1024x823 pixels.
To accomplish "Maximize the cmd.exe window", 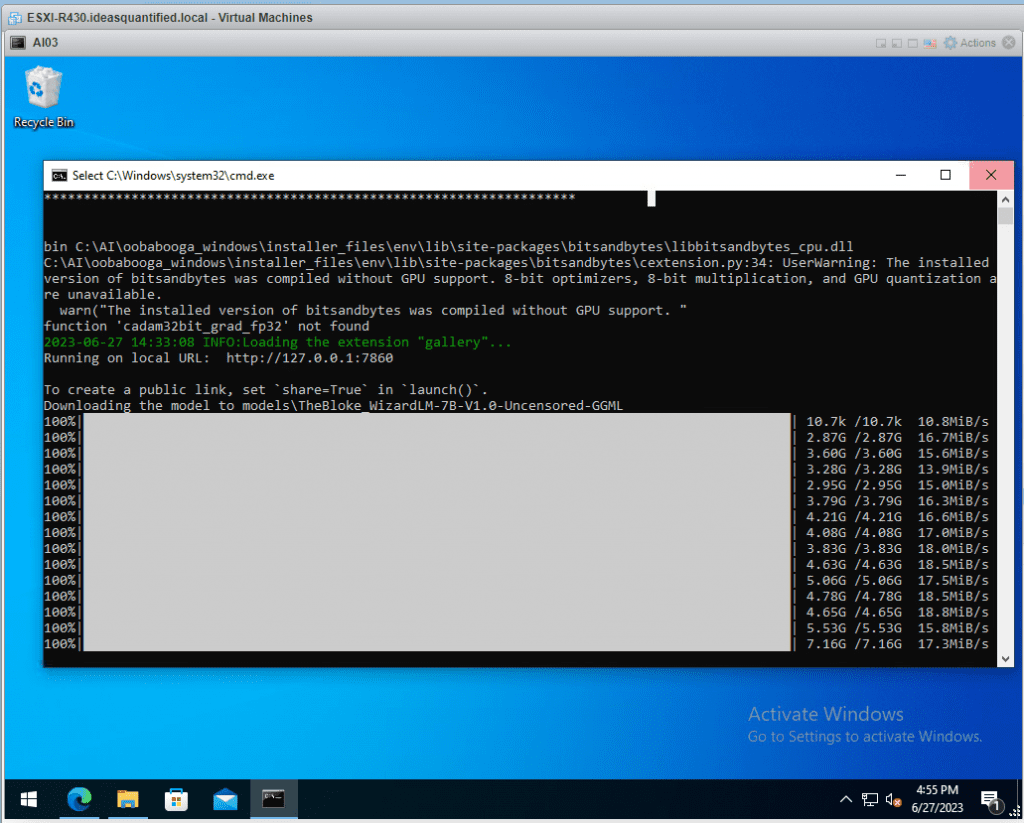I will [x=945, y=175].
